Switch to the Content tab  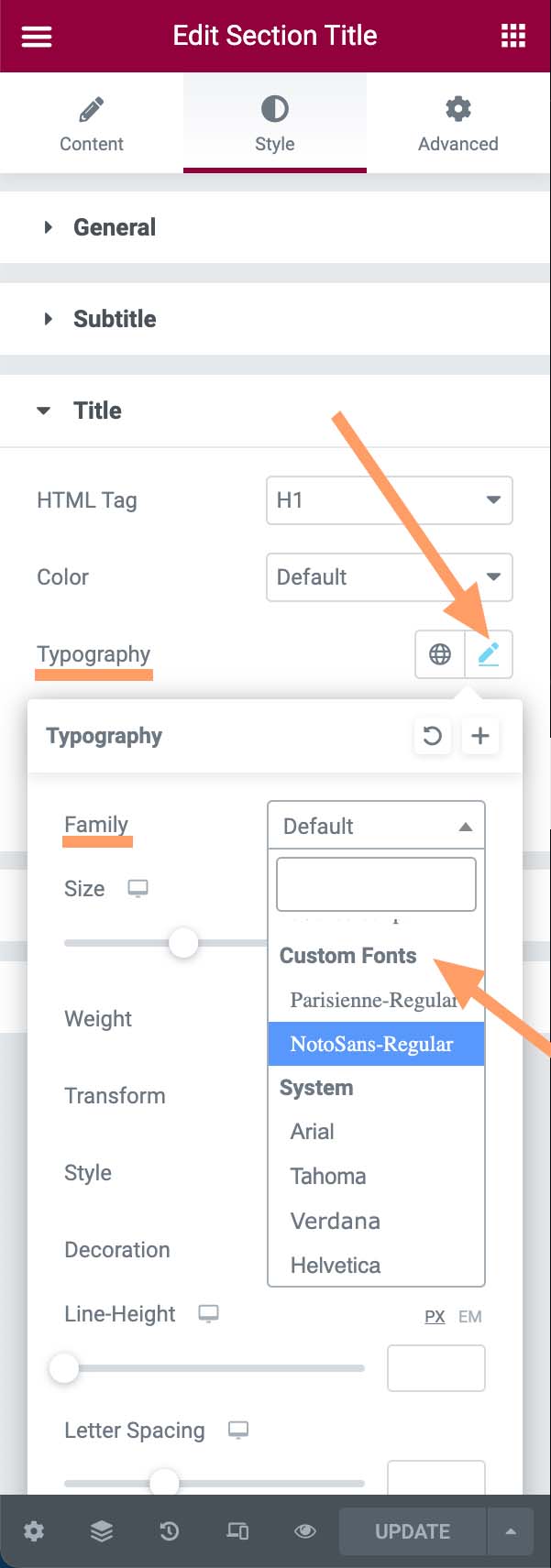click(91, 123)
